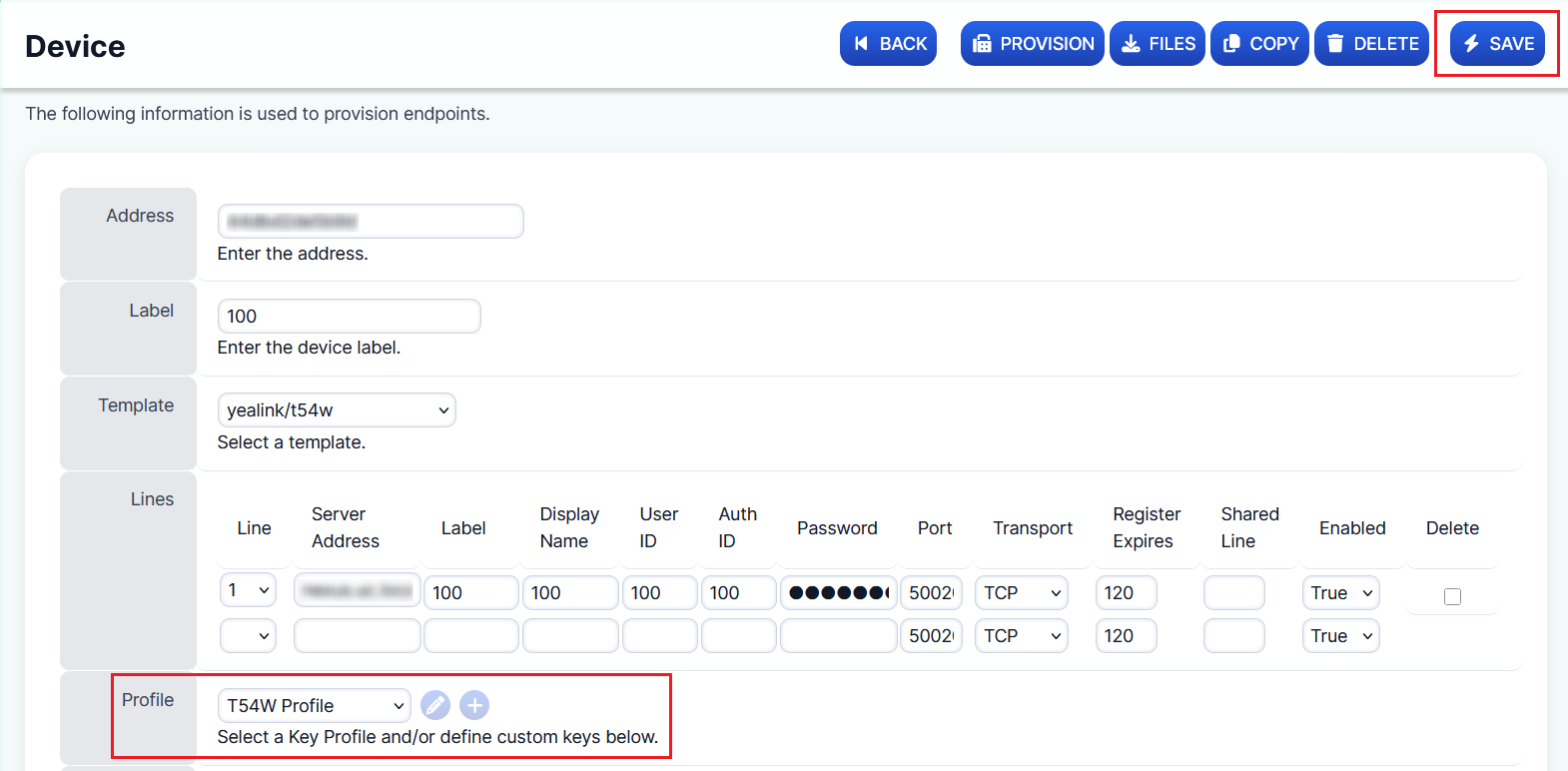Screen dimensions: 1568x771
Task: Delete the device with trash button
Action: click(1371, 44)
